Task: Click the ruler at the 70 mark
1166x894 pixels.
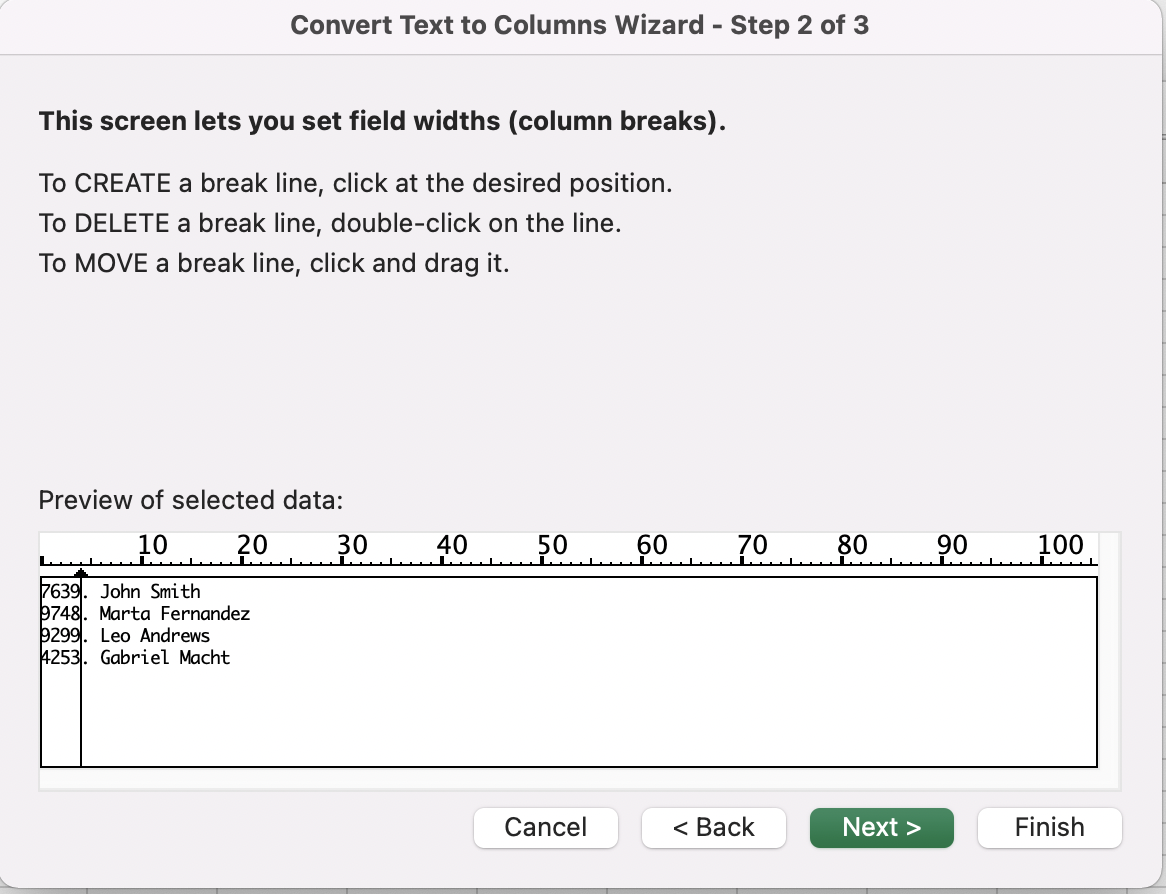Action: tap(742, 558)
